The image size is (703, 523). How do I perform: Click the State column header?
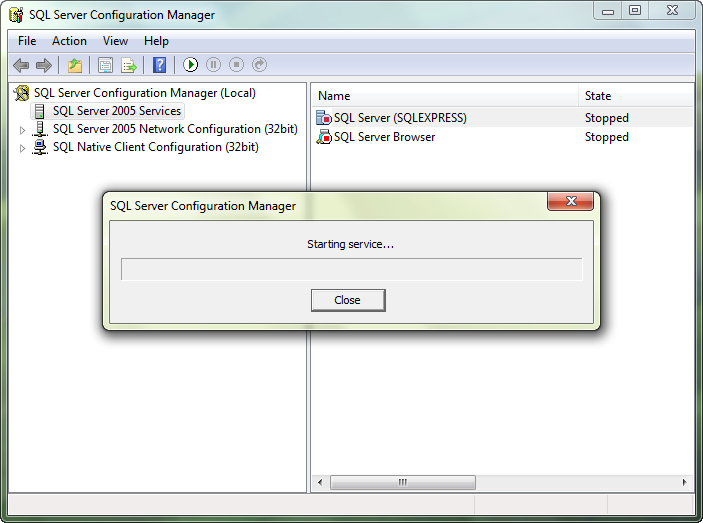tap(636, 95)
